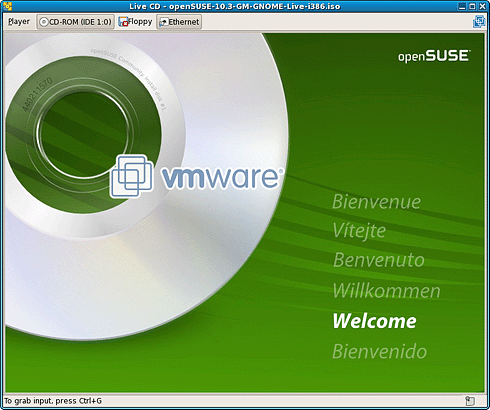Select the Benvenuto language option
This screenshot has height=410, width=490.
(x=379, y=260)
